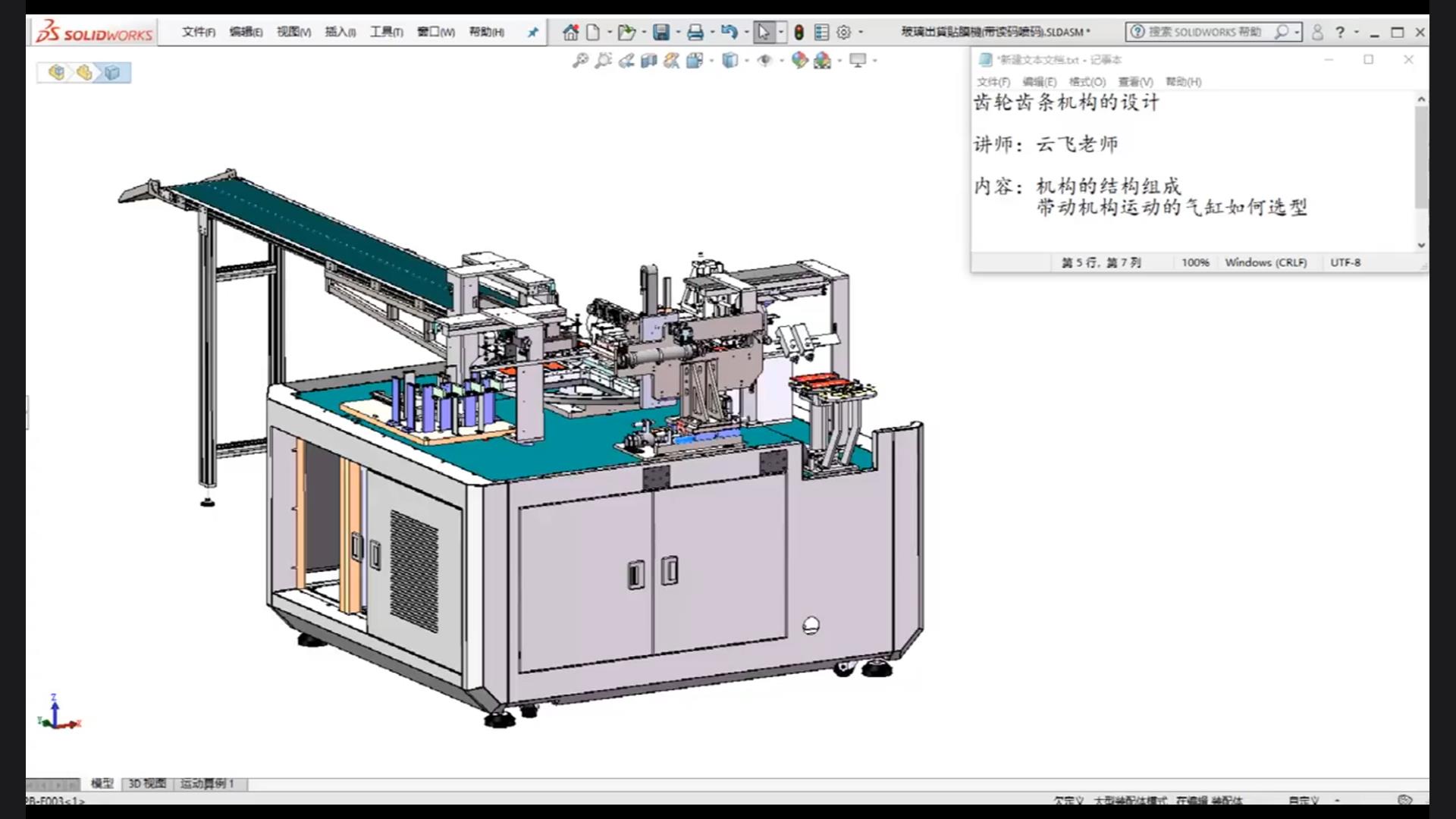Click the search magnifier in help box
The height and width of the screenshot is (819, 1456).
tap(1282, 32)
